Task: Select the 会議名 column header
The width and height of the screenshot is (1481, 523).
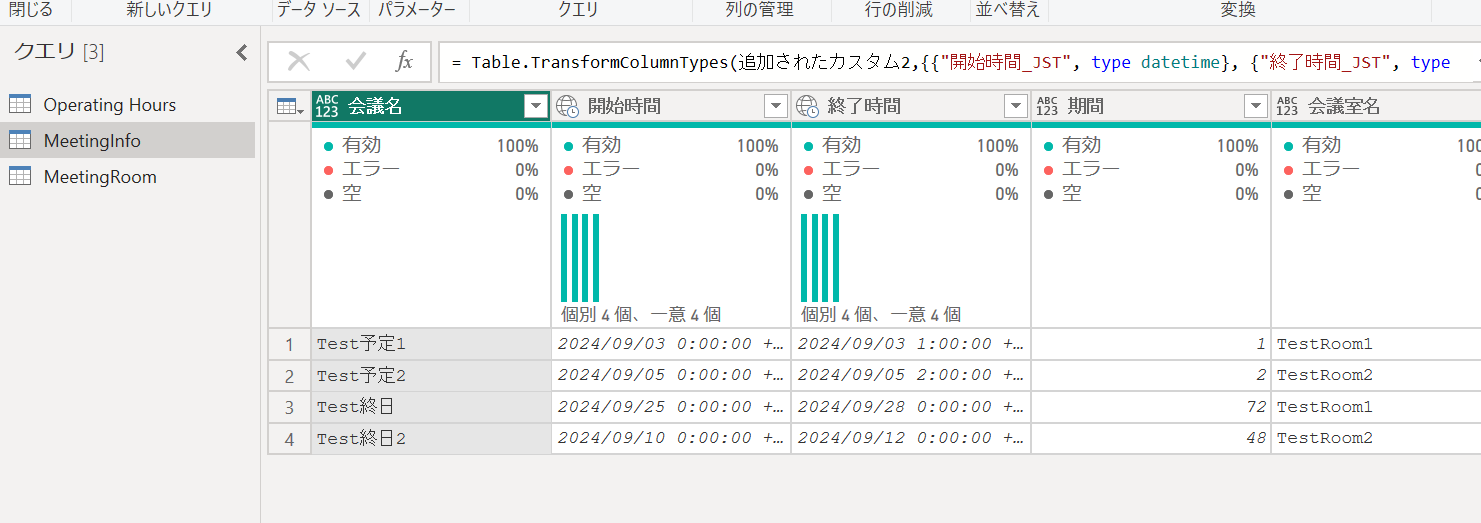Action: tap(431, 106)
